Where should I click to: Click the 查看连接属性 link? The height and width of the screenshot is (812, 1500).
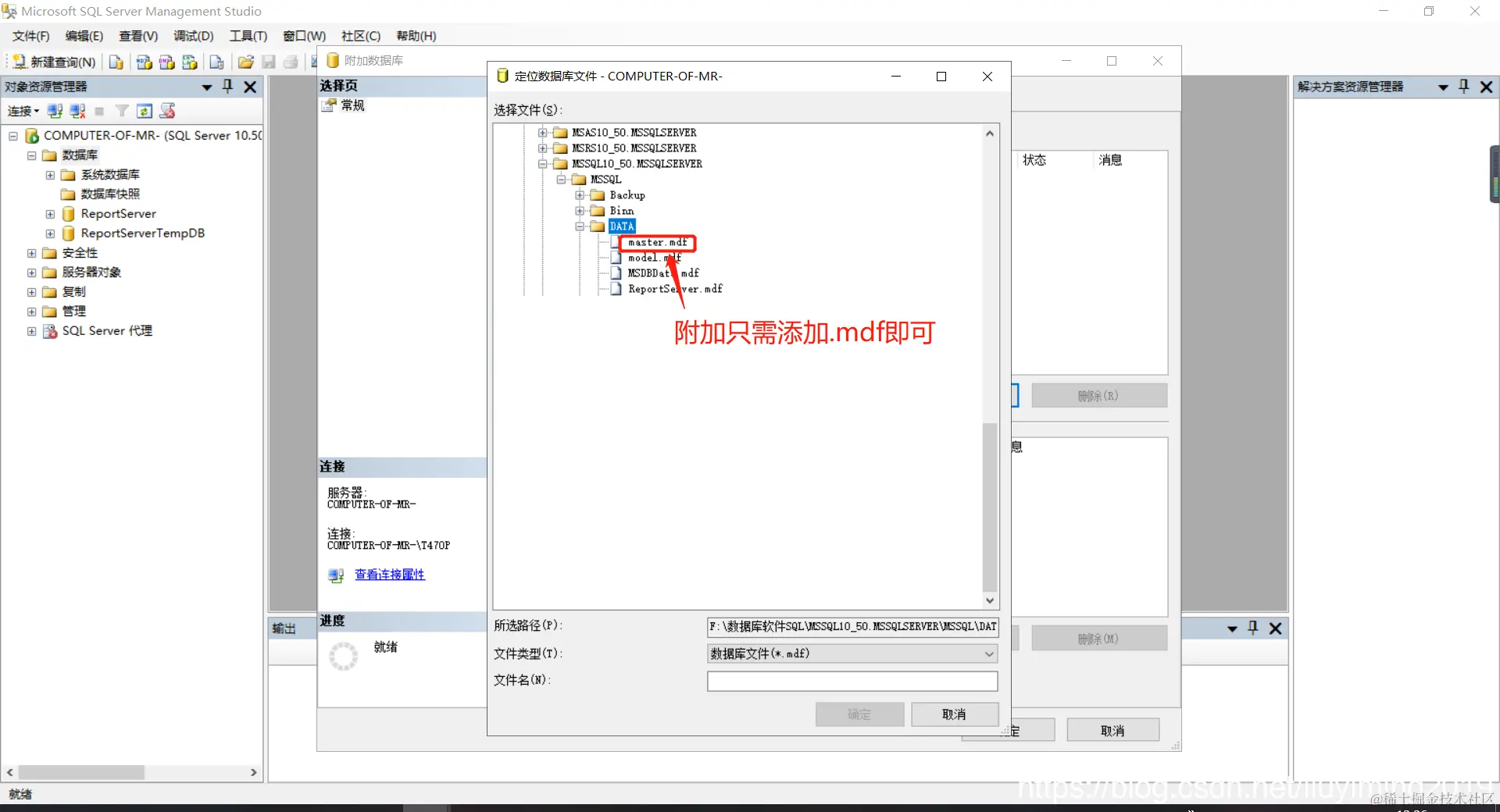[390, 575]
